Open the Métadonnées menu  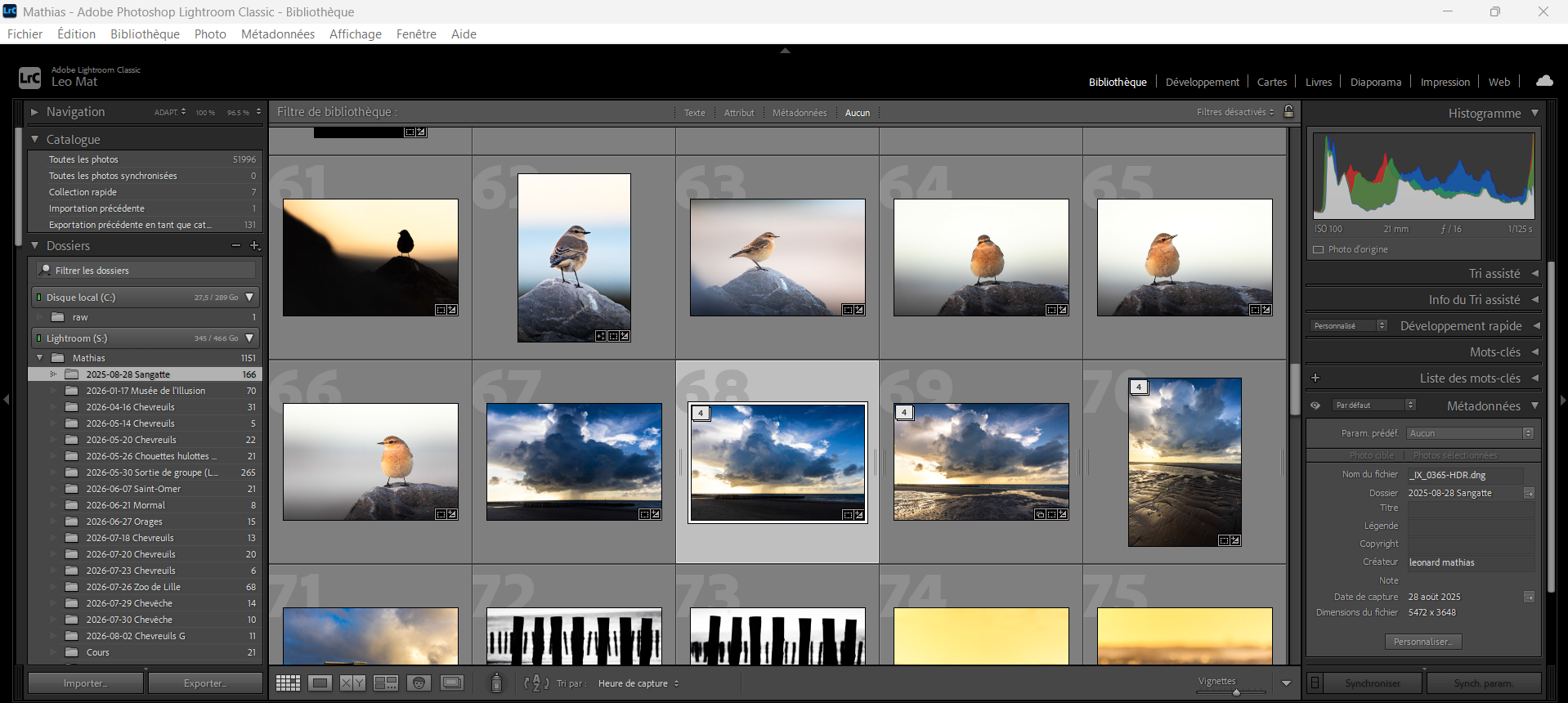(278, 34)
